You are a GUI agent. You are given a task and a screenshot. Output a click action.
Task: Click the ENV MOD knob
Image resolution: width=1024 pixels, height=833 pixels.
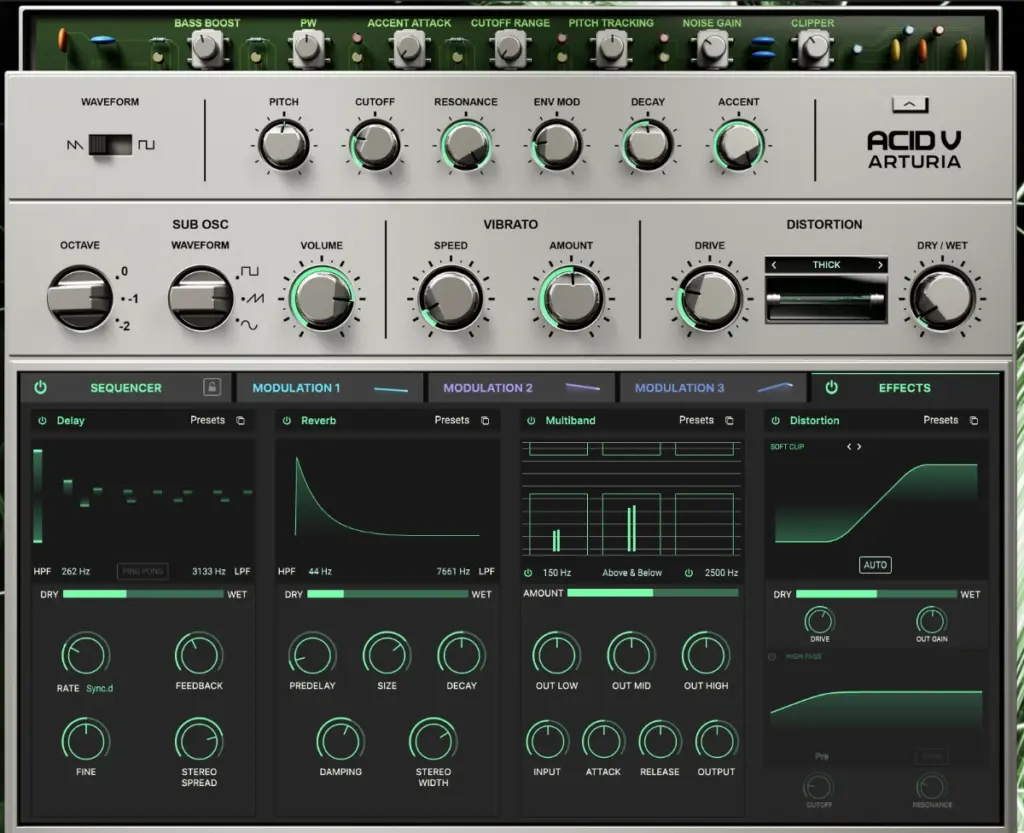point(556,145)
